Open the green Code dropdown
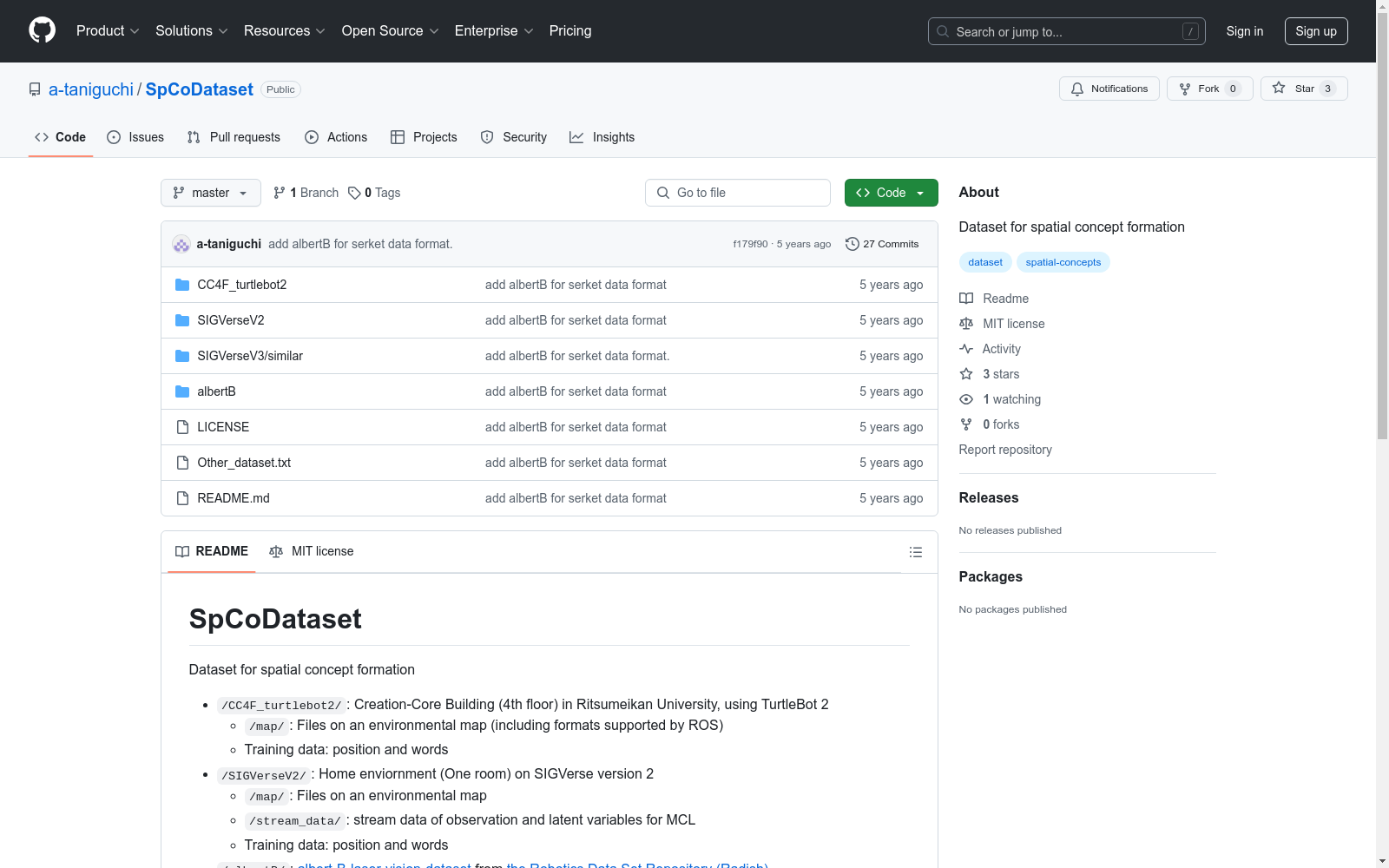This screenshot has height=868, width=1389. pos(891,193)
